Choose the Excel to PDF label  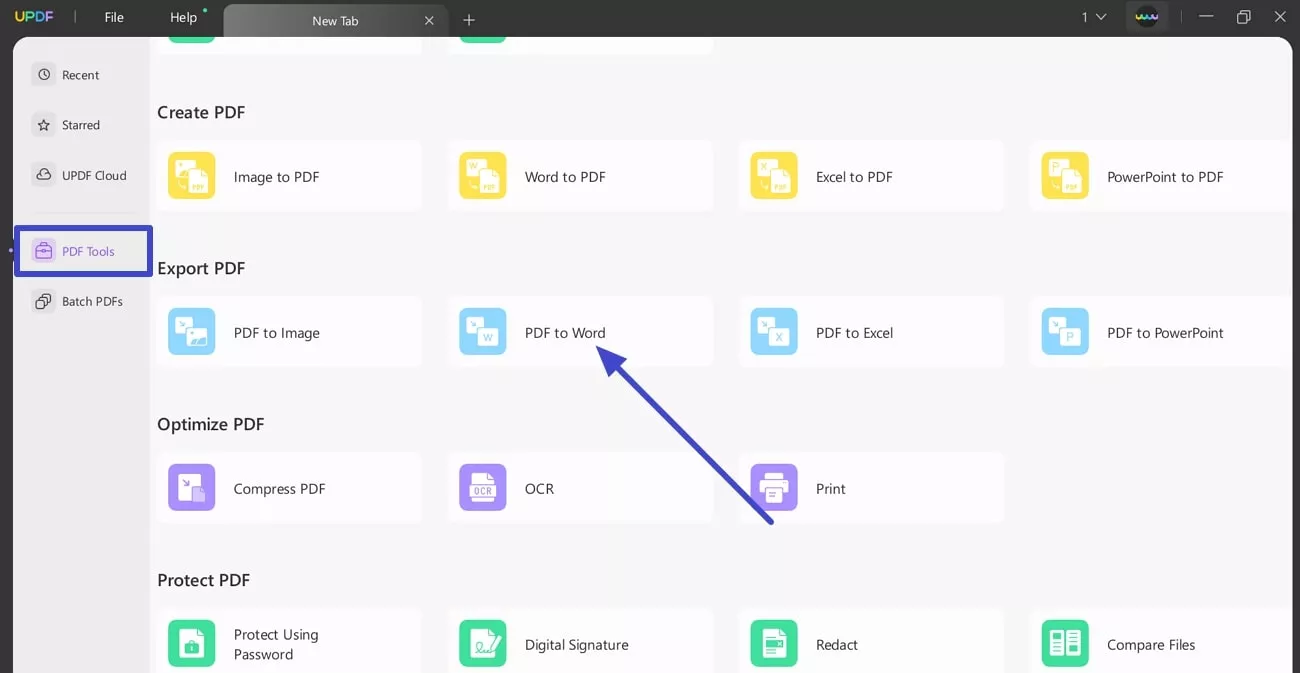point(854,177)
